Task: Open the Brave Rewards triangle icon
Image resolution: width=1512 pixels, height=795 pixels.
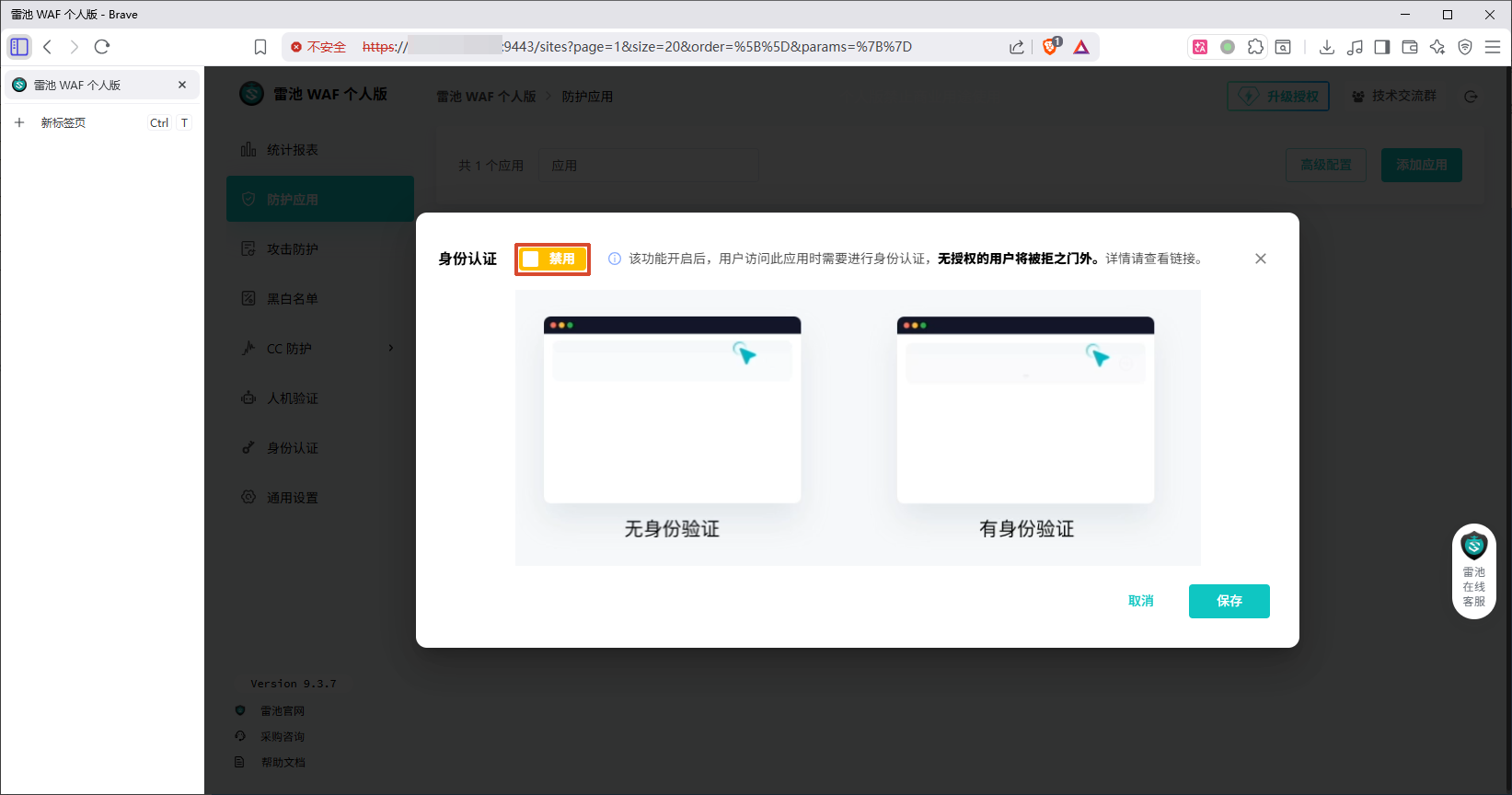Action: 1081,47
